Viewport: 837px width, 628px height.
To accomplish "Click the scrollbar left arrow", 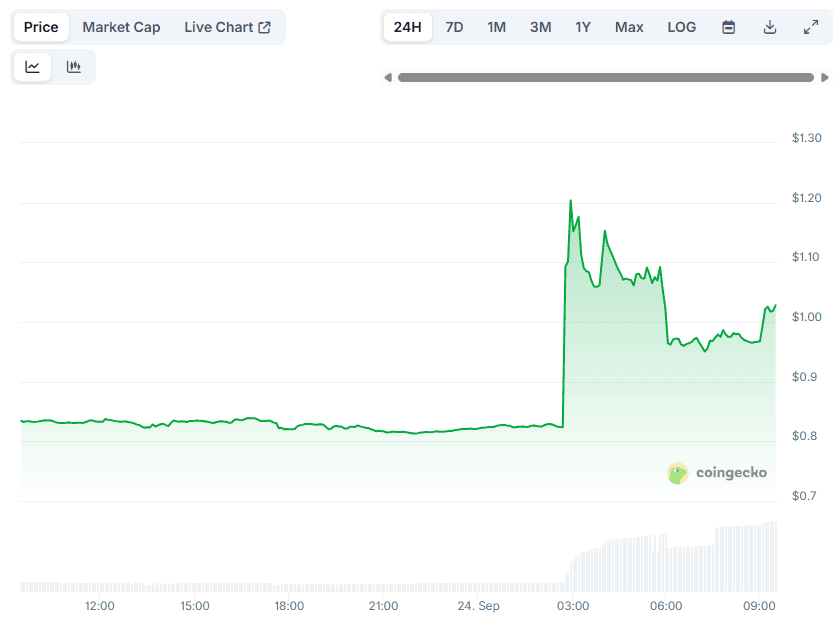I will tap(388, 77).
